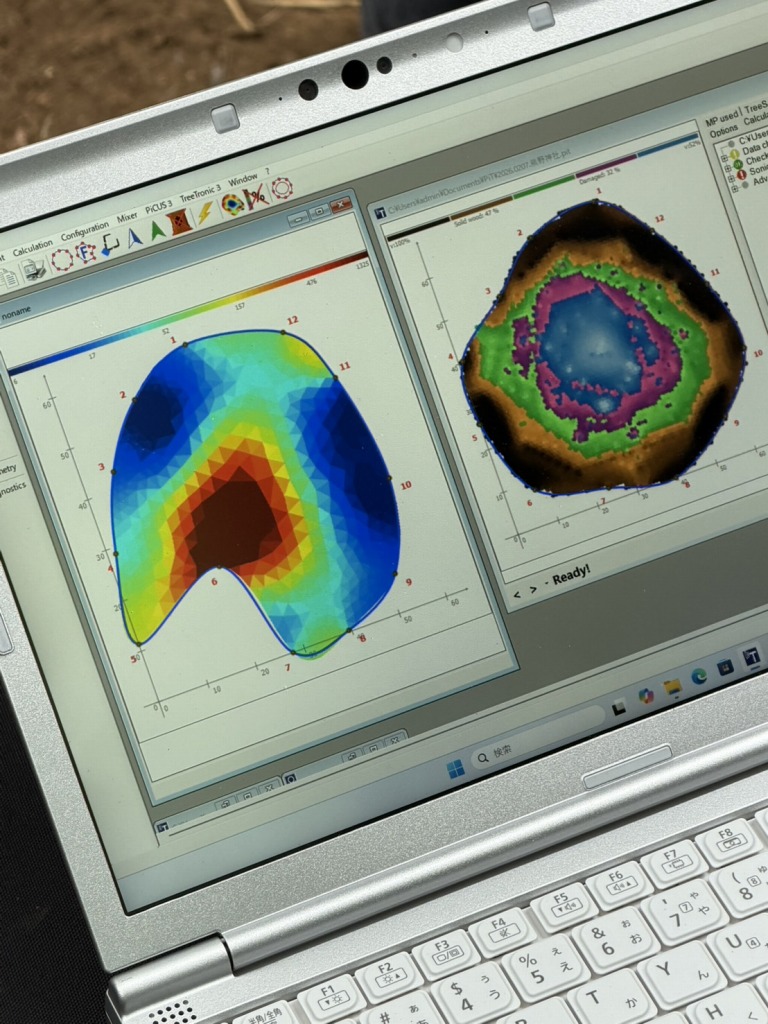This screenshot has height=1024, width=768.
Task: Click the blue center of the right tomogram
Action: coord(593,349)
